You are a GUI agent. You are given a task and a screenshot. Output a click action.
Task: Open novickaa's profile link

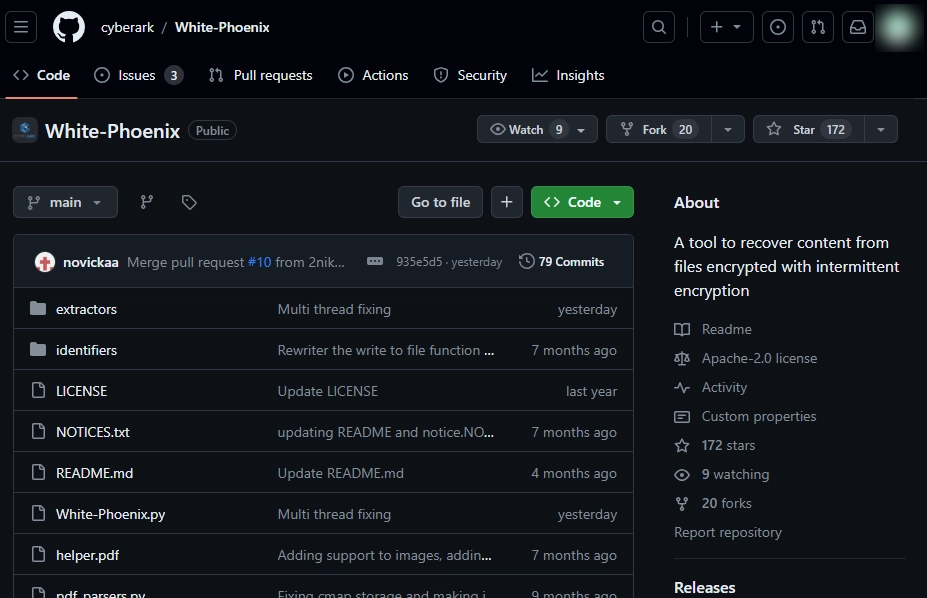[x=91, y=262]
